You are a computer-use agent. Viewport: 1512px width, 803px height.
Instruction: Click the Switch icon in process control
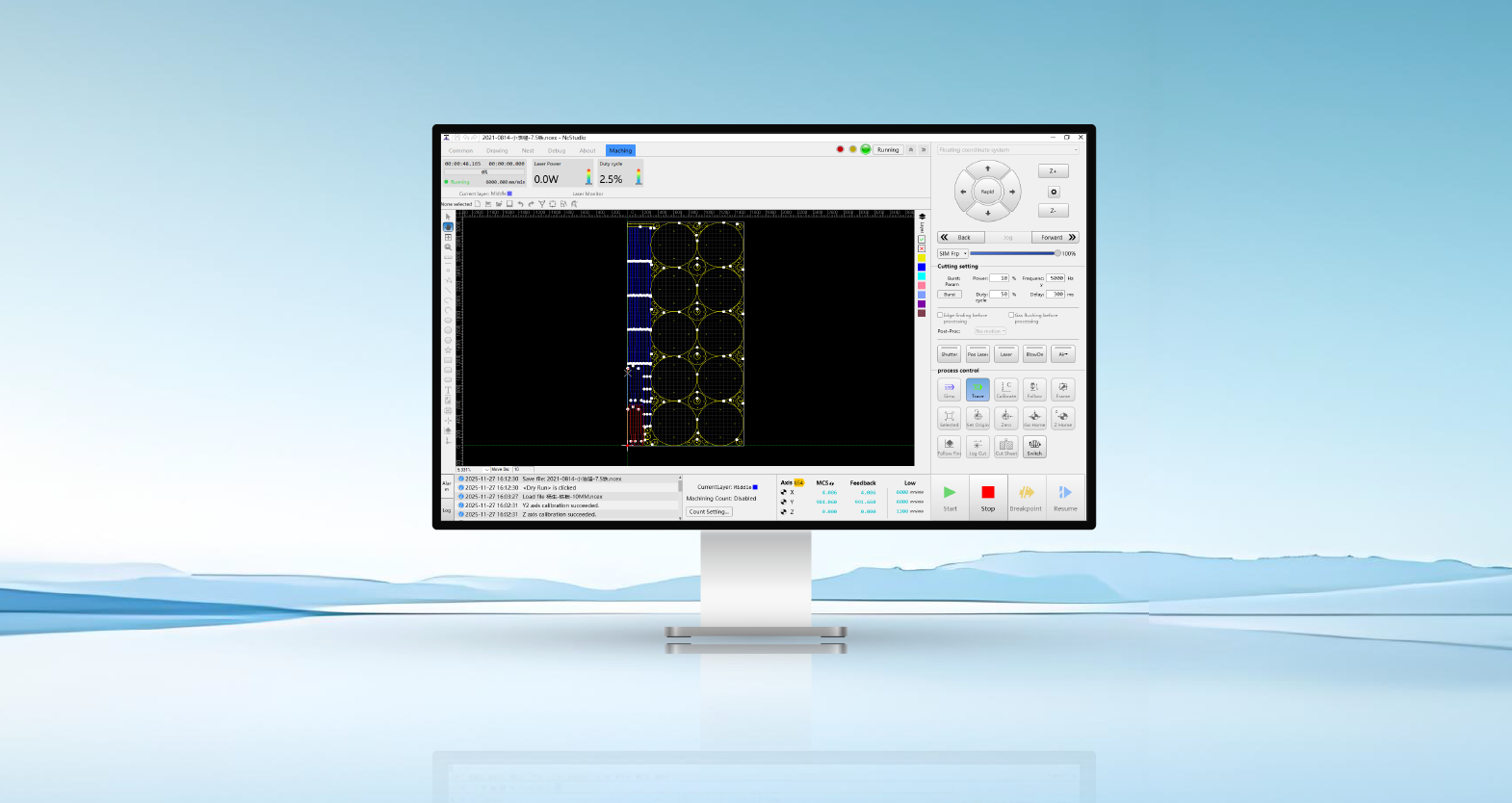click(x=1034, y=447)
